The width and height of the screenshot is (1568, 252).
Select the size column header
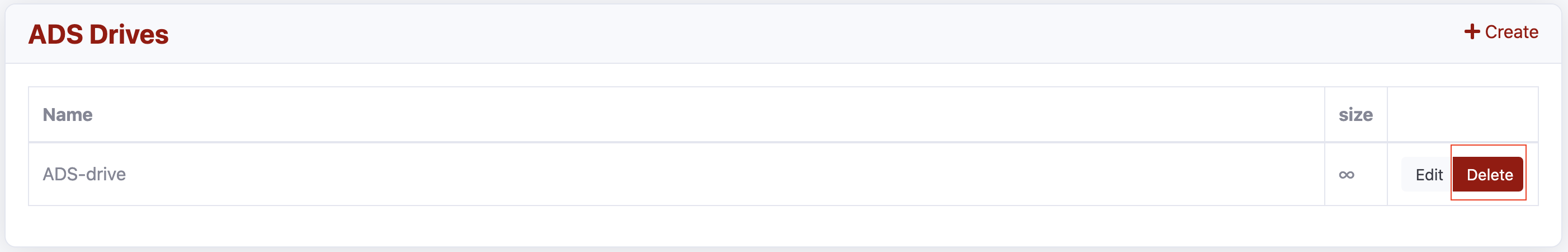click(x=1355, y=115)
